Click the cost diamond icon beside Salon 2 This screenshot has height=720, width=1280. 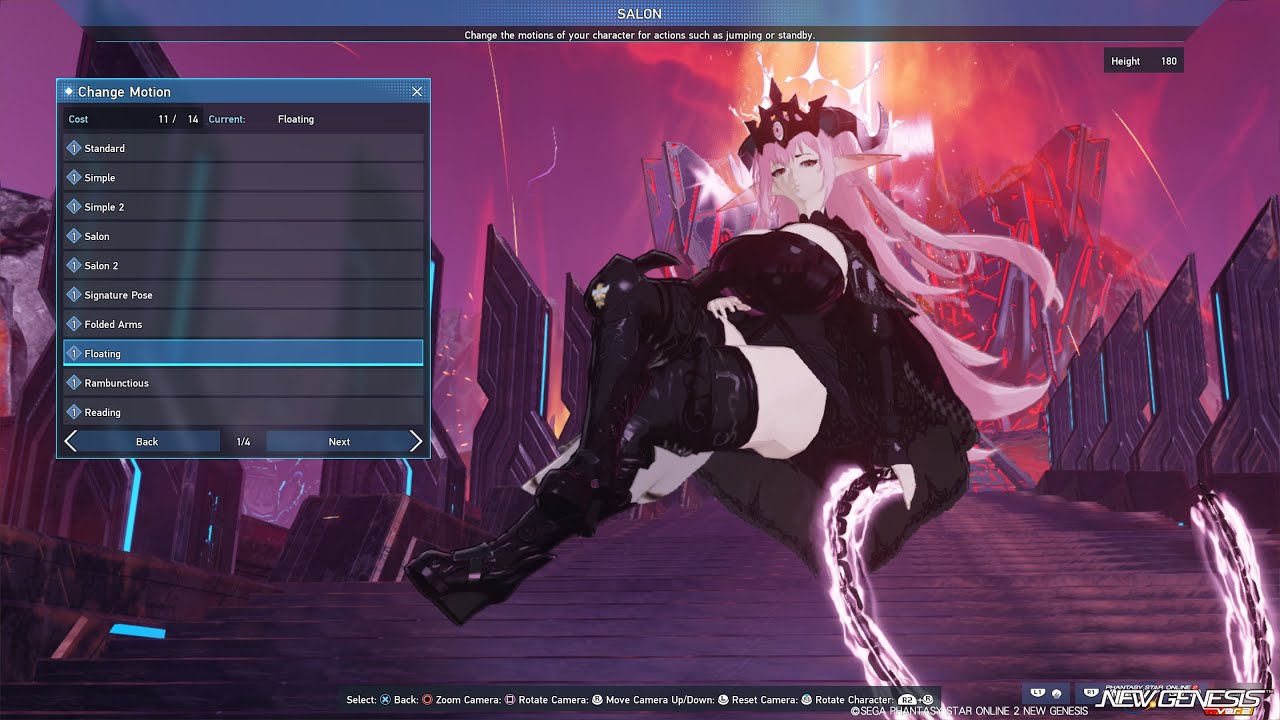click(74, 265)
